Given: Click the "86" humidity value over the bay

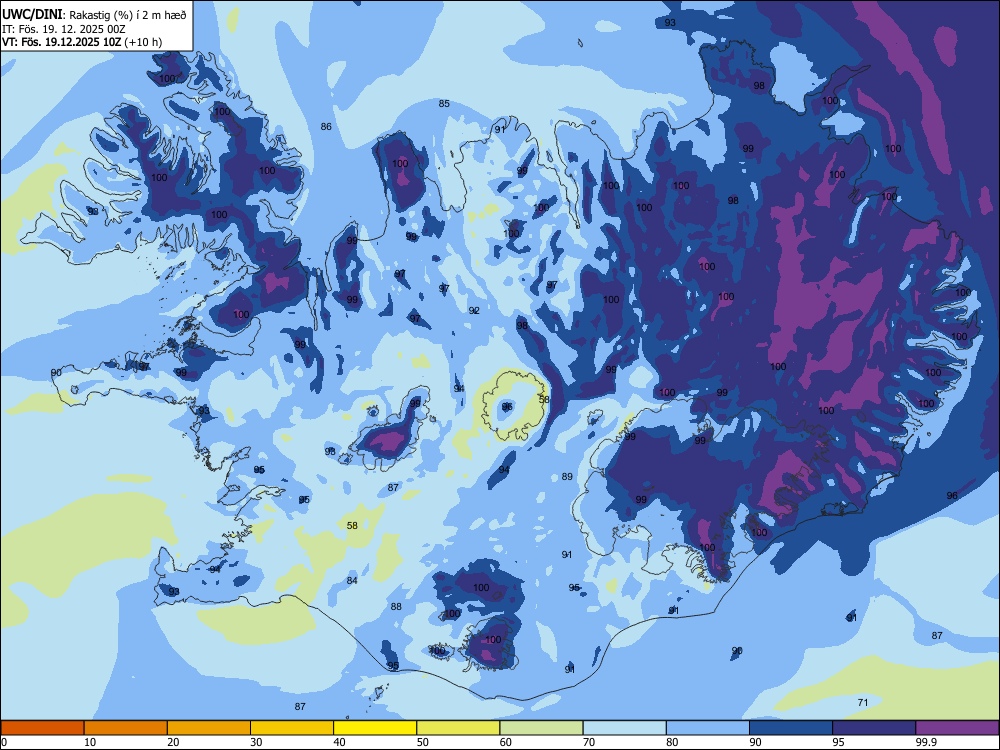Looking at the screenshot, I should tap(326, 126).
